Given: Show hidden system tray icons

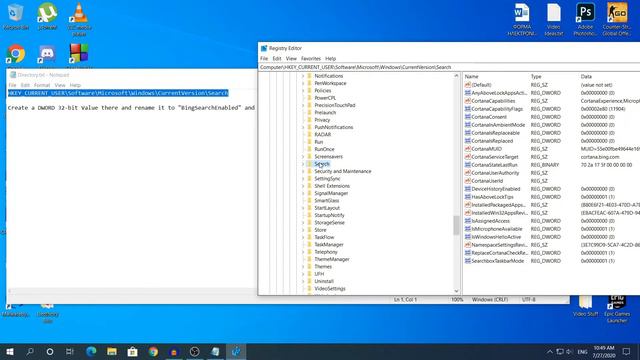Looking at the screenshot, I should tap(550, 351).
